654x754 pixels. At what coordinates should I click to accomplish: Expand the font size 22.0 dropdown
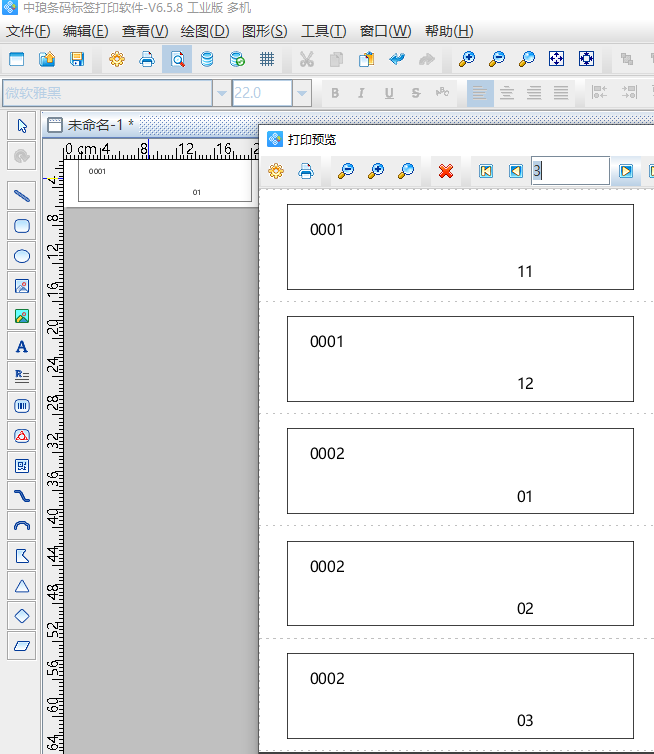(301, 94)
